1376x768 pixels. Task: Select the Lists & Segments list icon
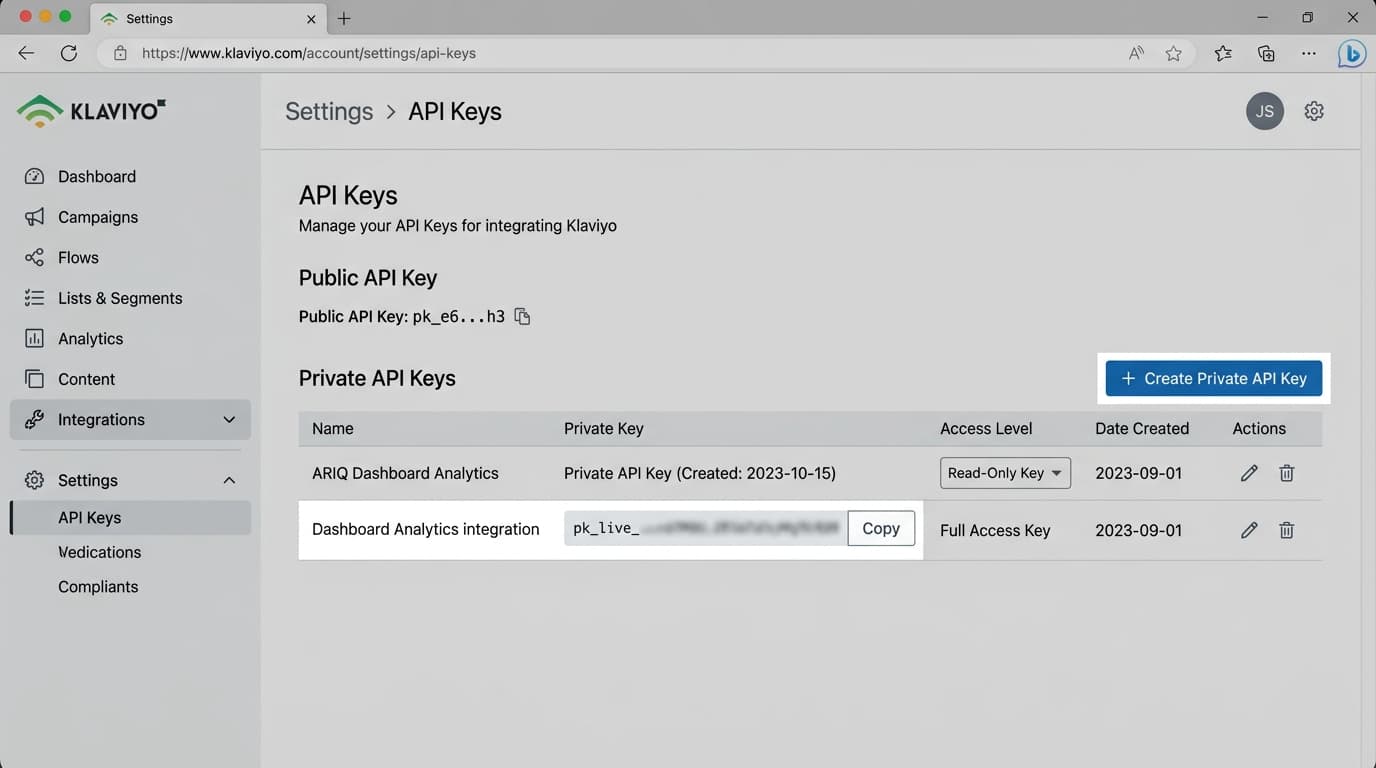click(x=34, y=298)
